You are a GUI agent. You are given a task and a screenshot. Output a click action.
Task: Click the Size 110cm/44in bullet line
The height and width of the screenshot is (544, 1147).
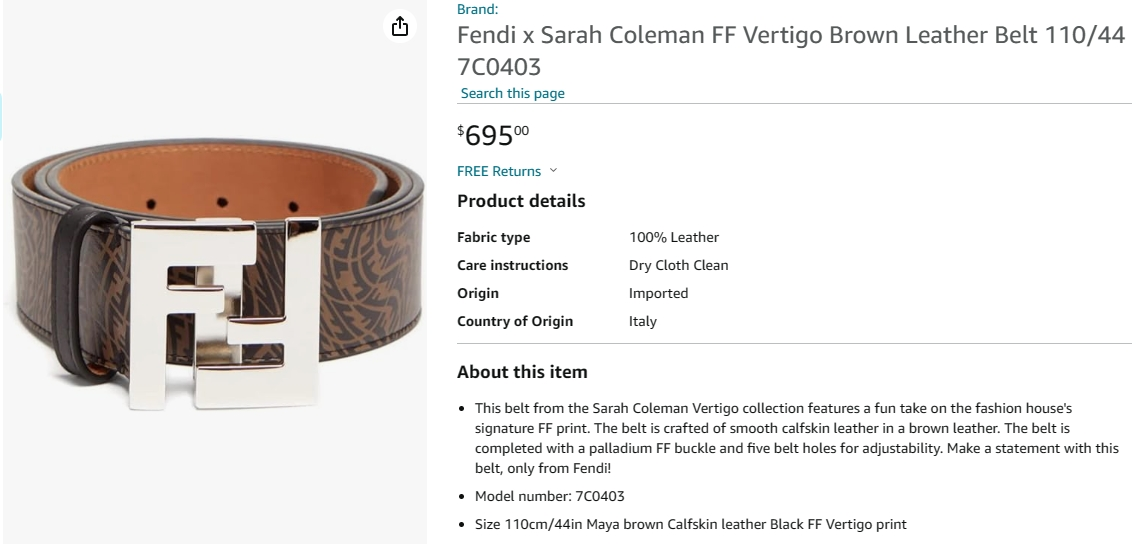[x=690, y=524]
